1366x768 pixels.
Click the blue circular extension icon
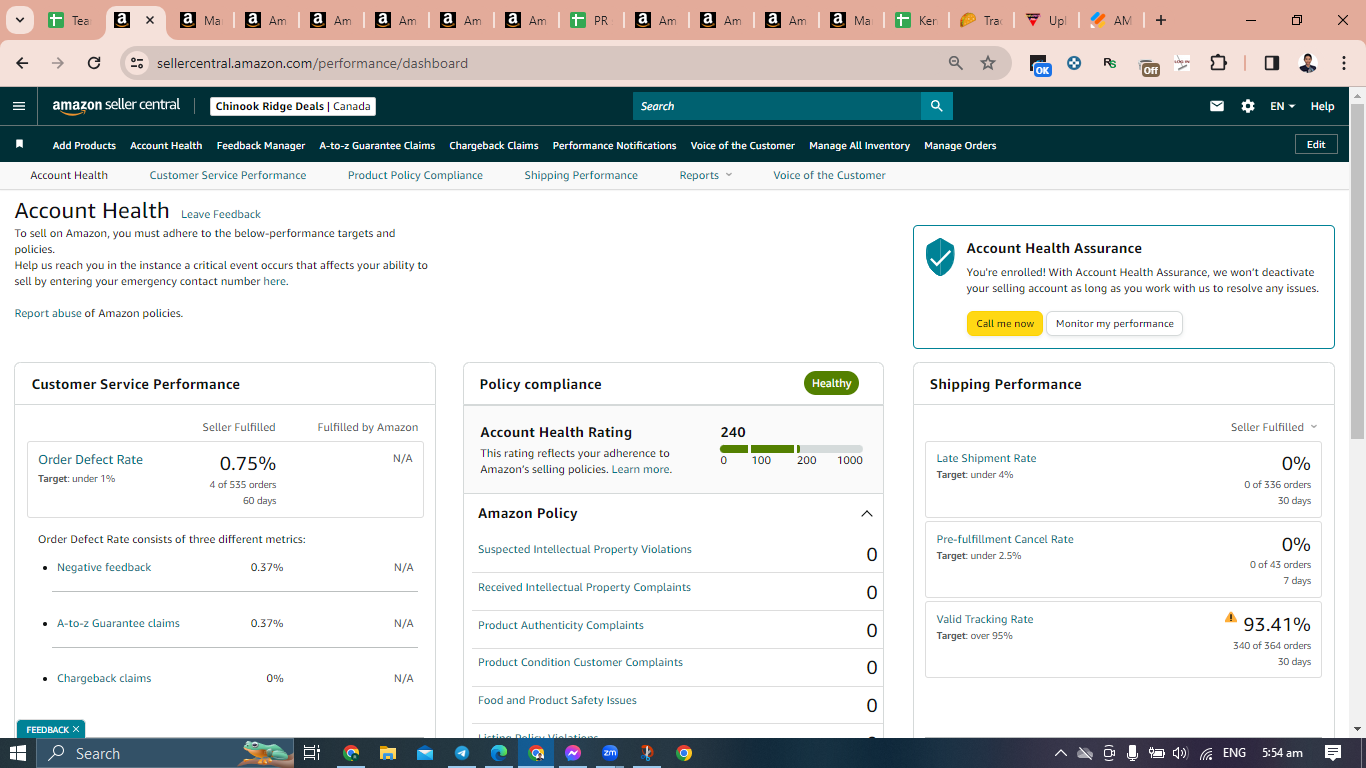point(1074,63)
